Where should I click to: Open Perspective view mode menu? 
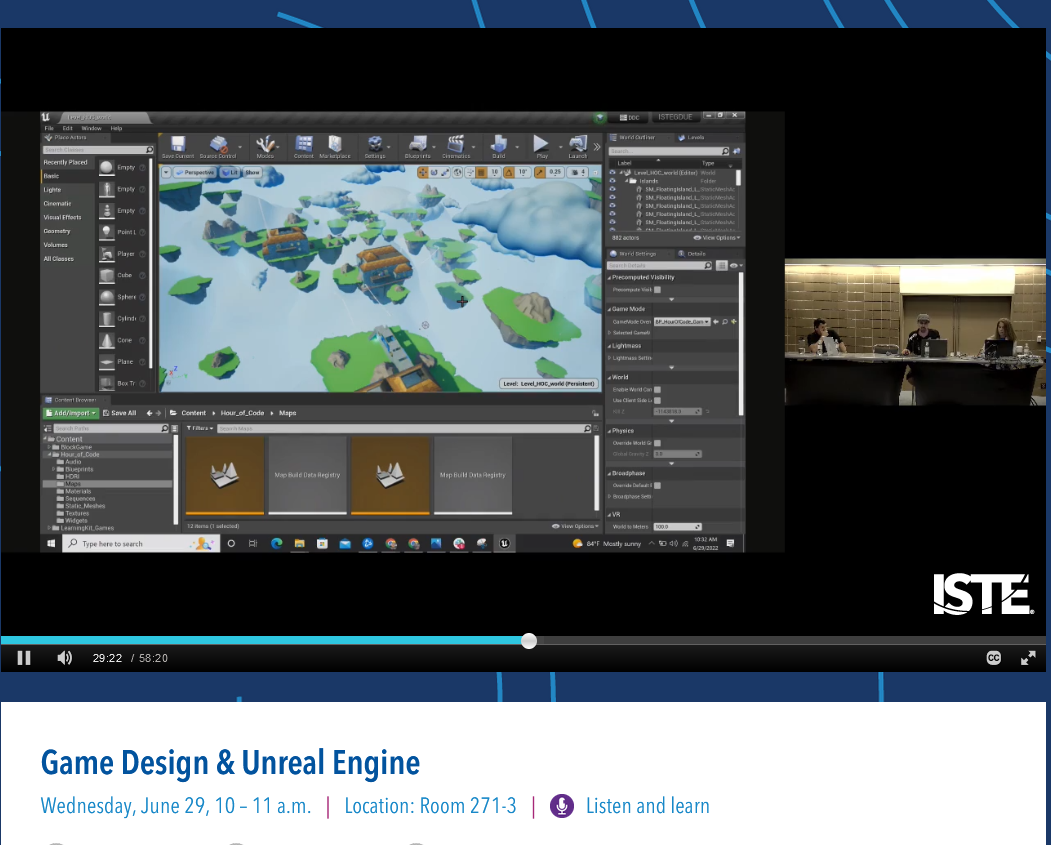pyautogui.click(x=194, y=173)
